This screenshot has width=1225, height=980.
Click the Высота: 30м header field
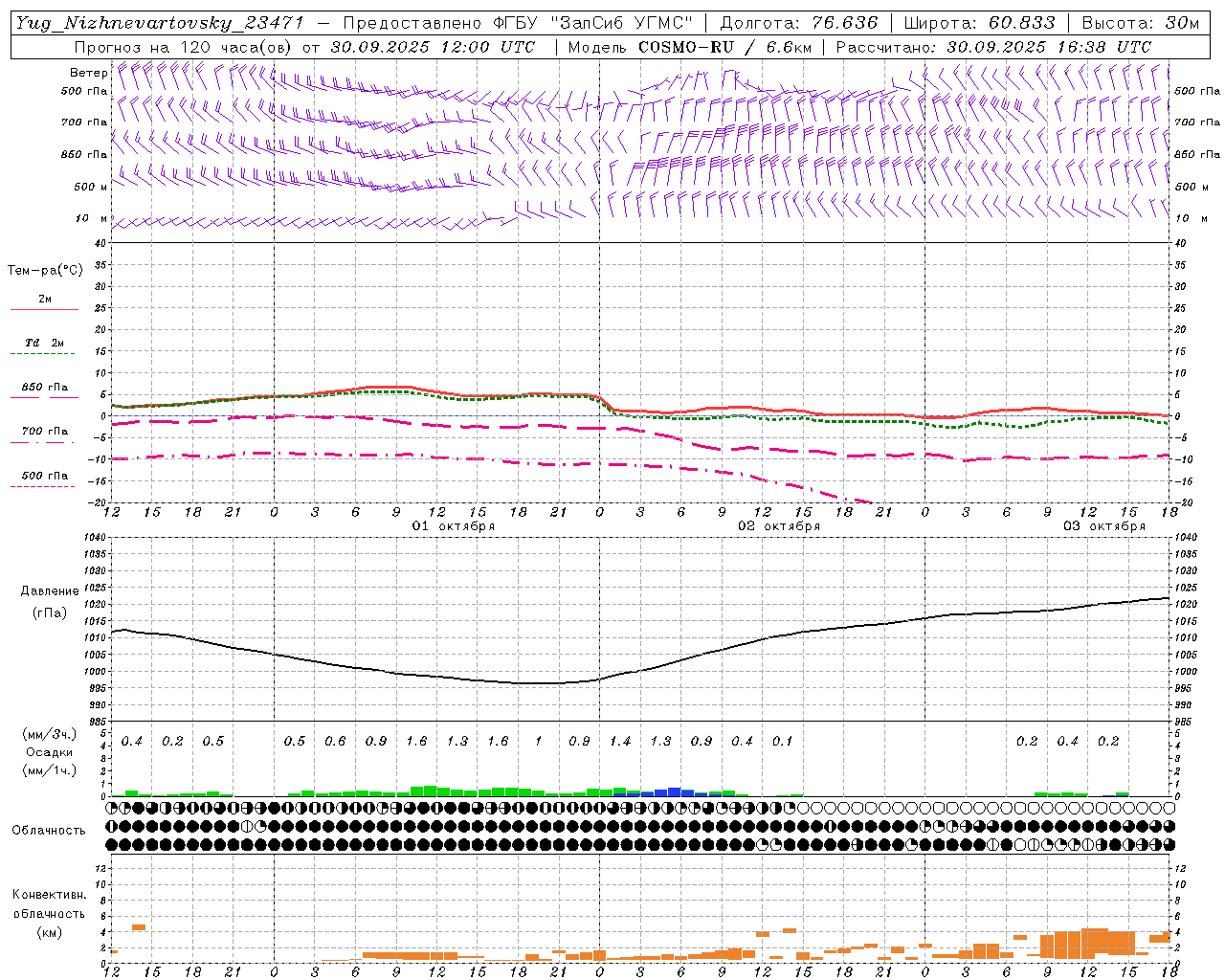[x=1140, y=23]
